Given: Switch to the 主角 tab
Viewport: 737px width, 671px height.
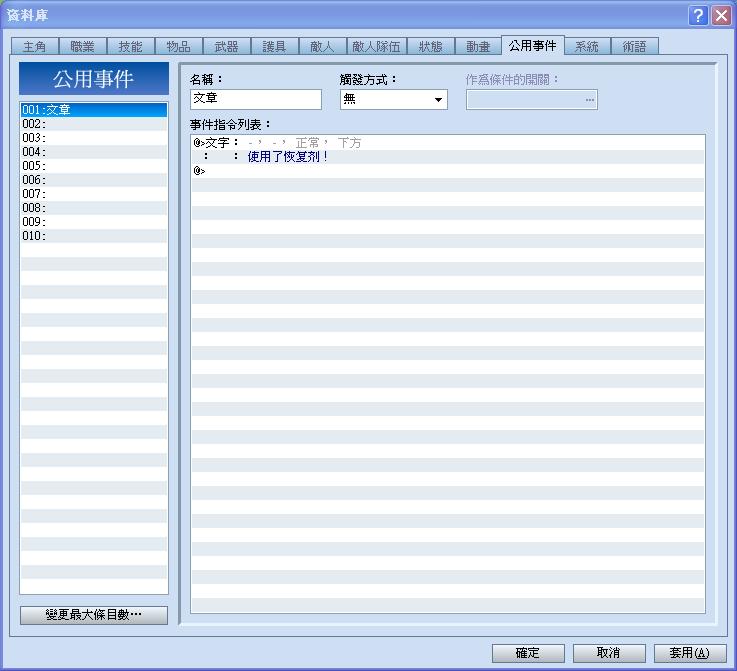Looking at the screenshot, I should pos(35,46).
